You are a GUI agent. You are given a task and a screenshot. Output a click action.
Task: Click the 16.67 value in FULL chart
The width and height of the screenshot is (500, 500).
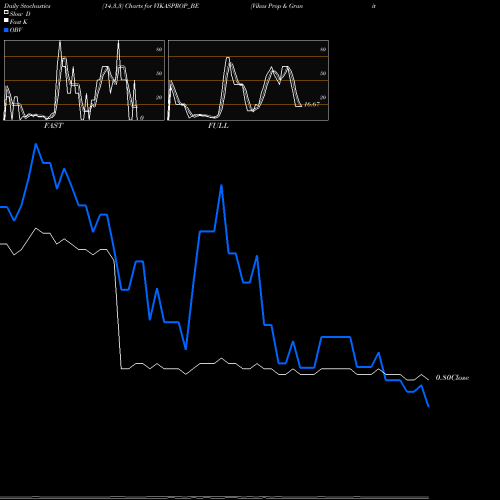(x=312, y=104)
